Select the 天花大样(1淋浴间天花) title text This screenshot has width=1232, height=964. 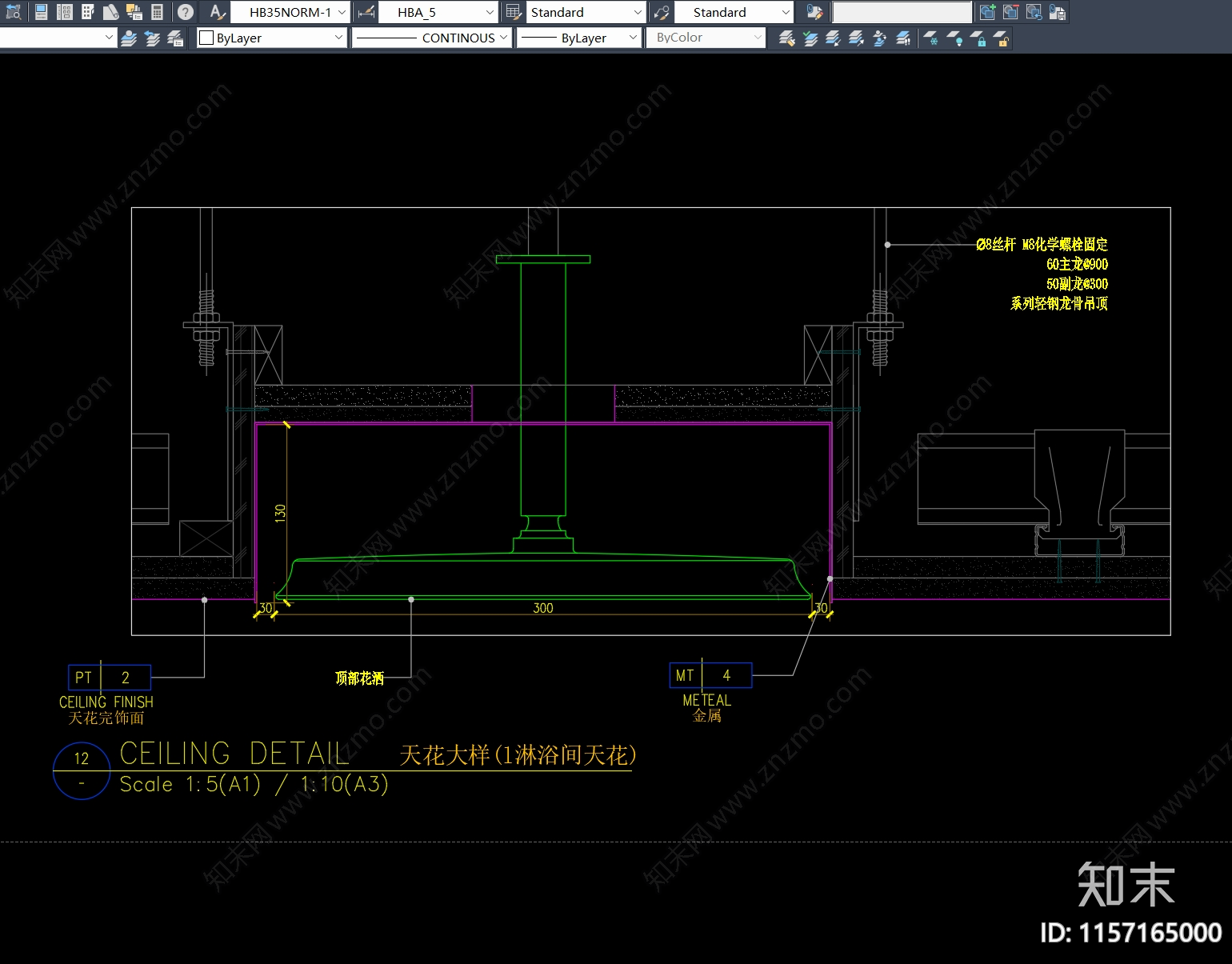(518, 755)
